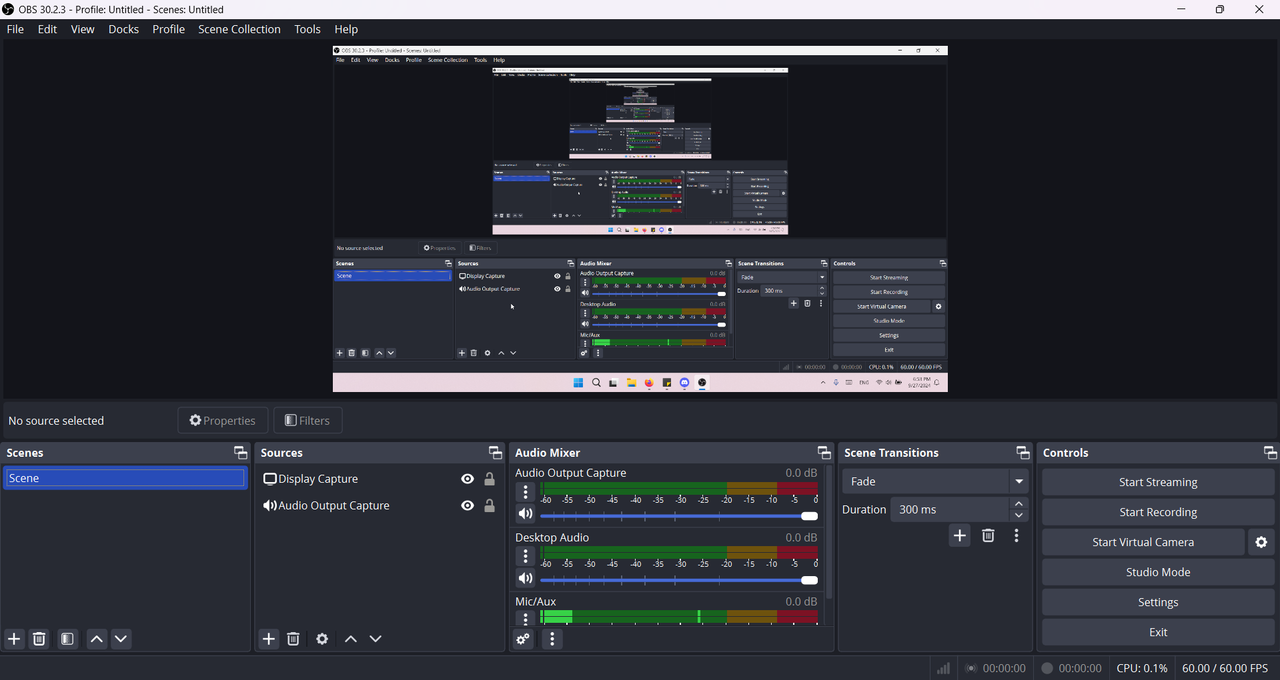1280x680 pixels.
Task: Open the Edit menu
Action: (47, 29)
